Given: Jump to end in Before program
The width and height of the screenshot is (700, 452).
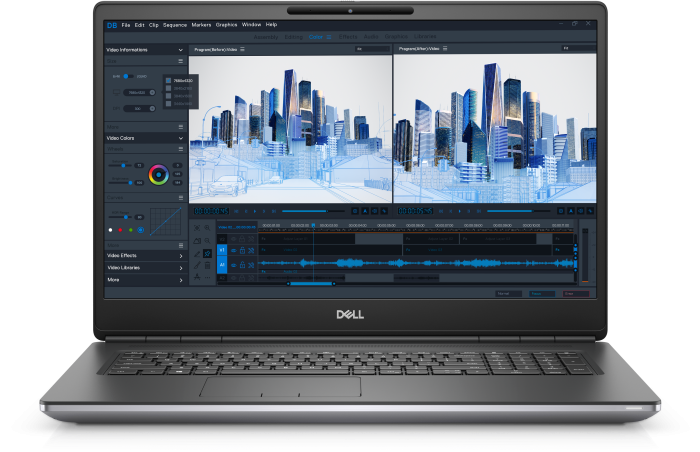Looking at the screenshot, I should click(274, 211).
